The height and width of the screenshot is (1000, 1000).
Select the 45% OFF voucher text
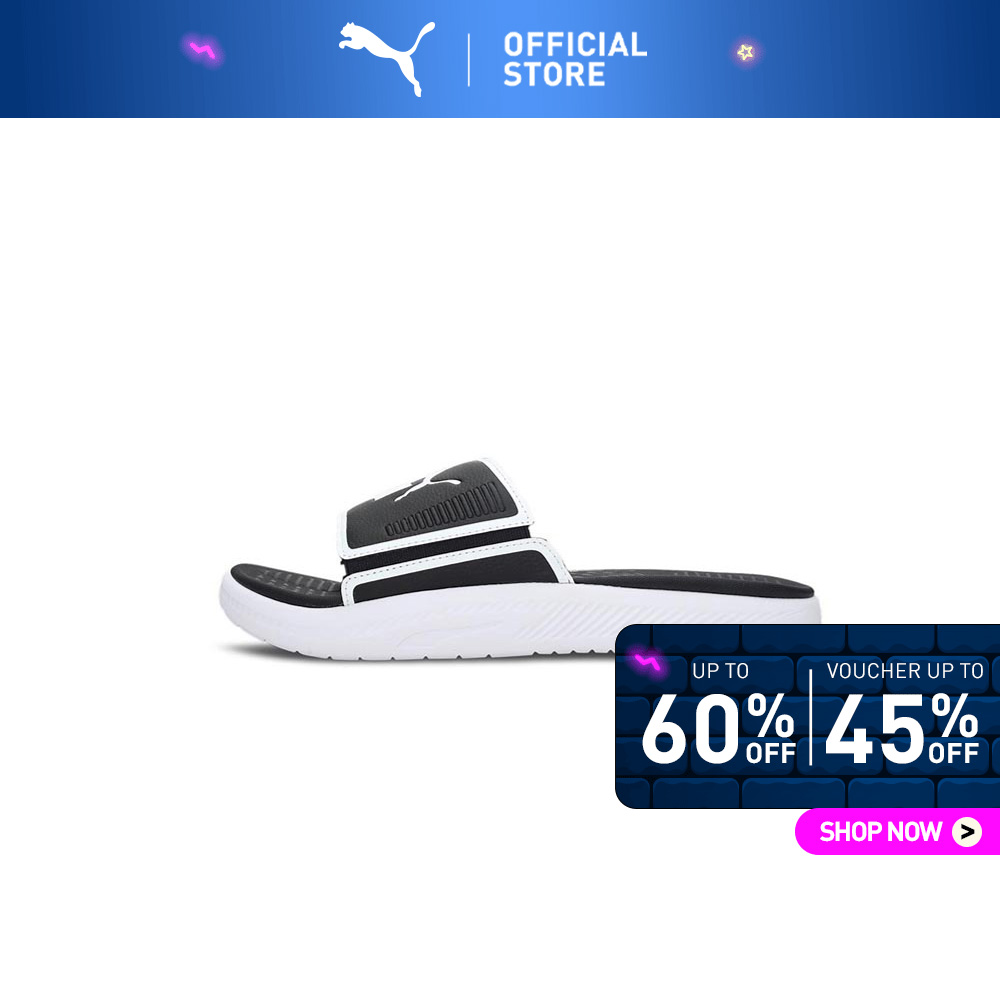point(902,728)
